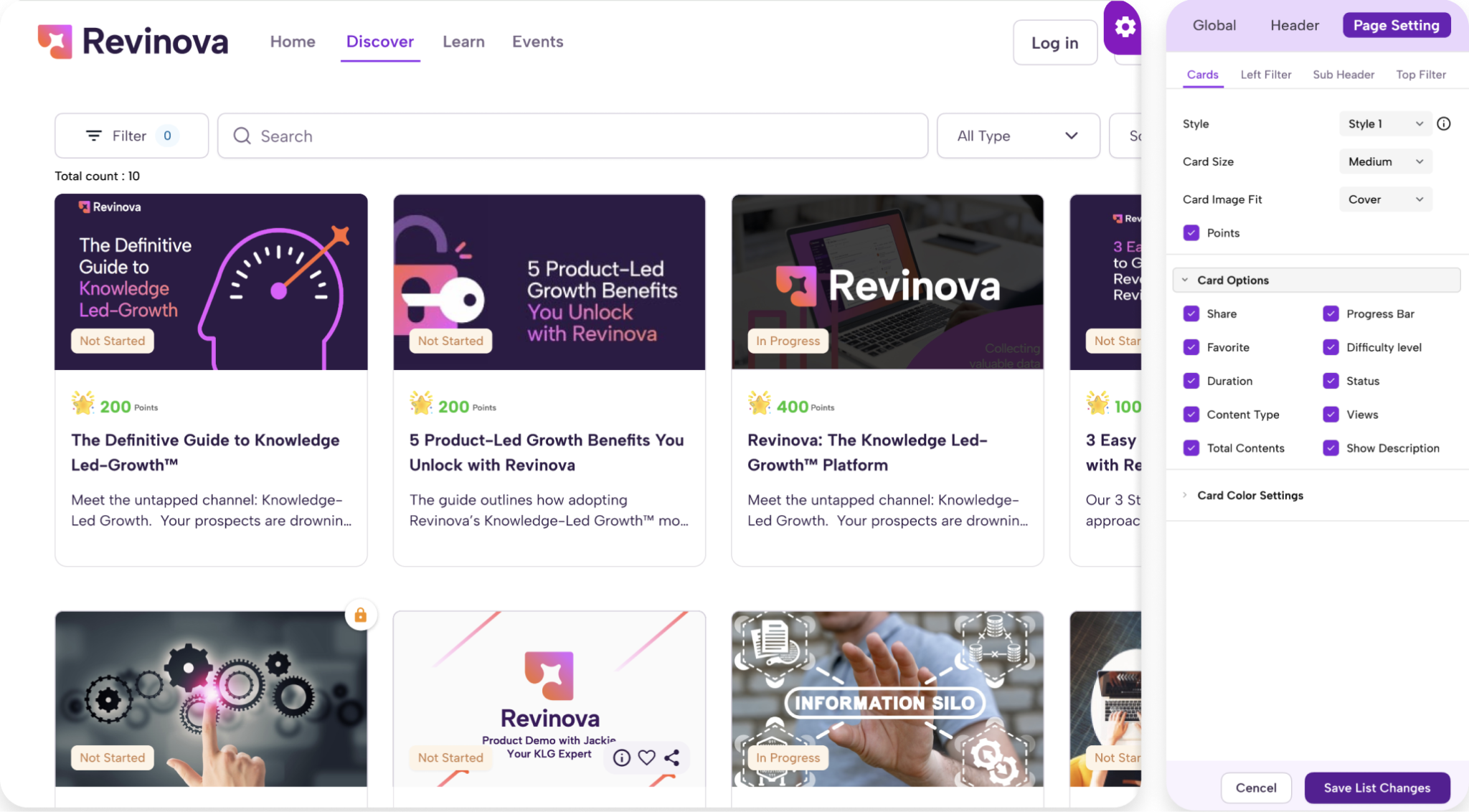This screenshot has width=1469, height=812.
Task: Select the Cards sub-tab
Action: pos(1202,75)
